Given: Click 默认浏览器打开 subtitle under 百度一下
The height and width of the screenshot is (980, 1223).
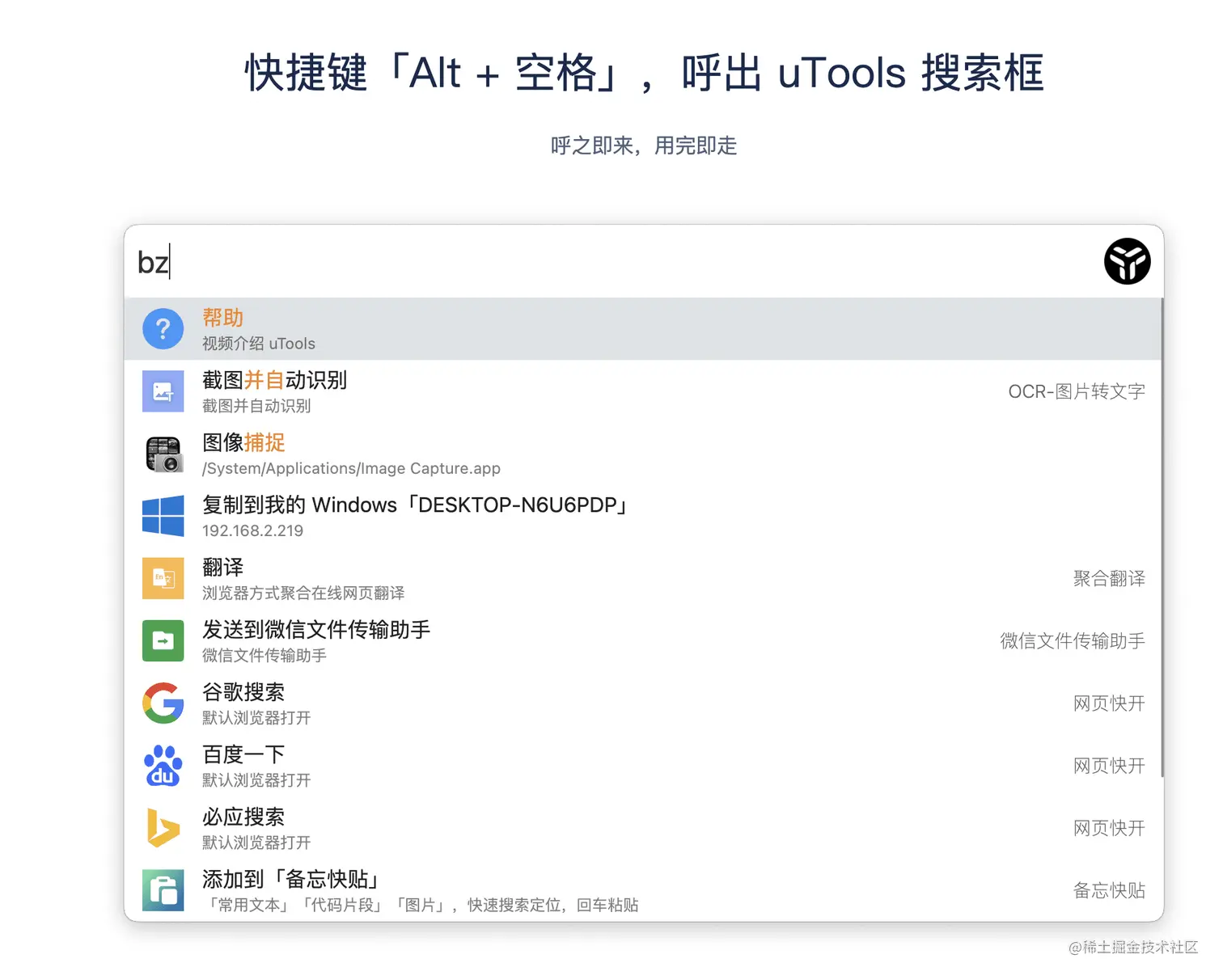Looking at the screenshot, I should point(256,779).
